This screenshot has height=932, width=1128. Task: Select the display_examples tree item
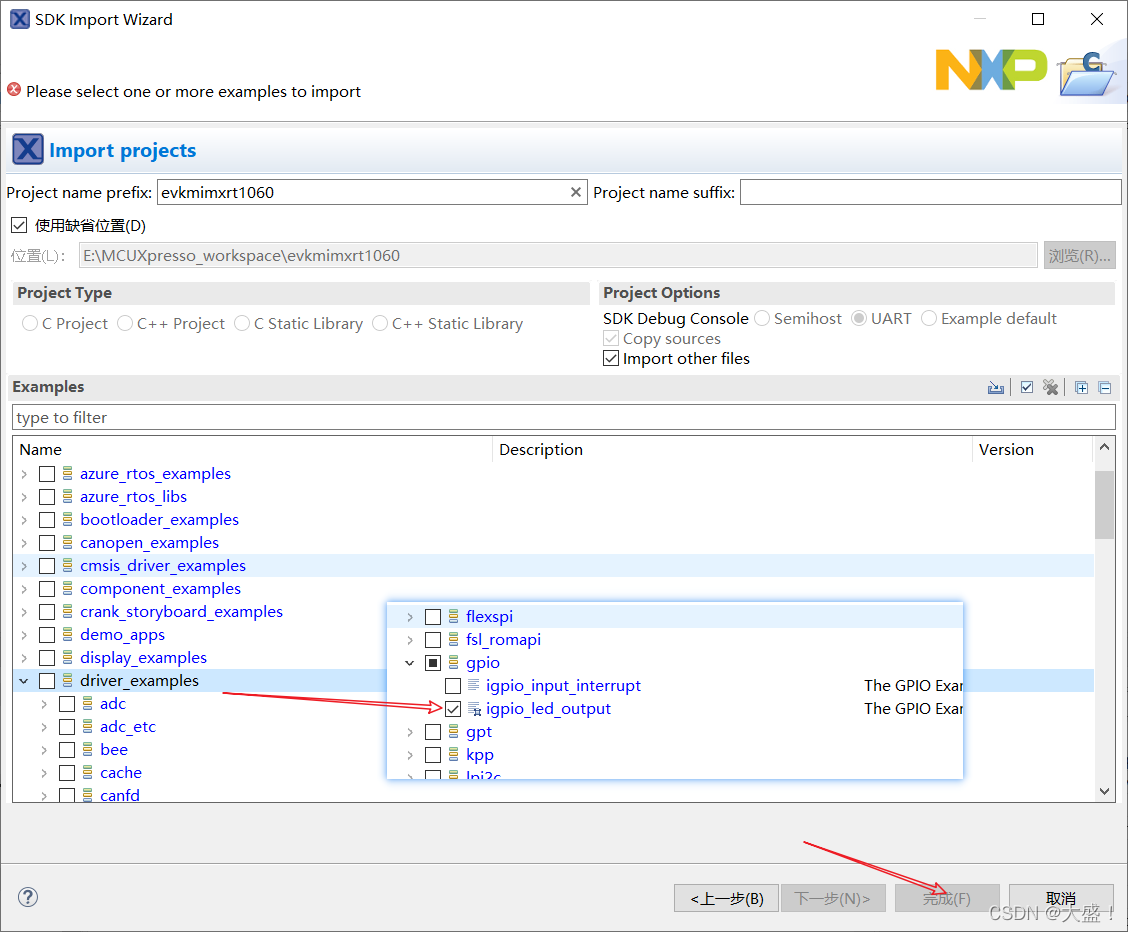pos(143,657)
